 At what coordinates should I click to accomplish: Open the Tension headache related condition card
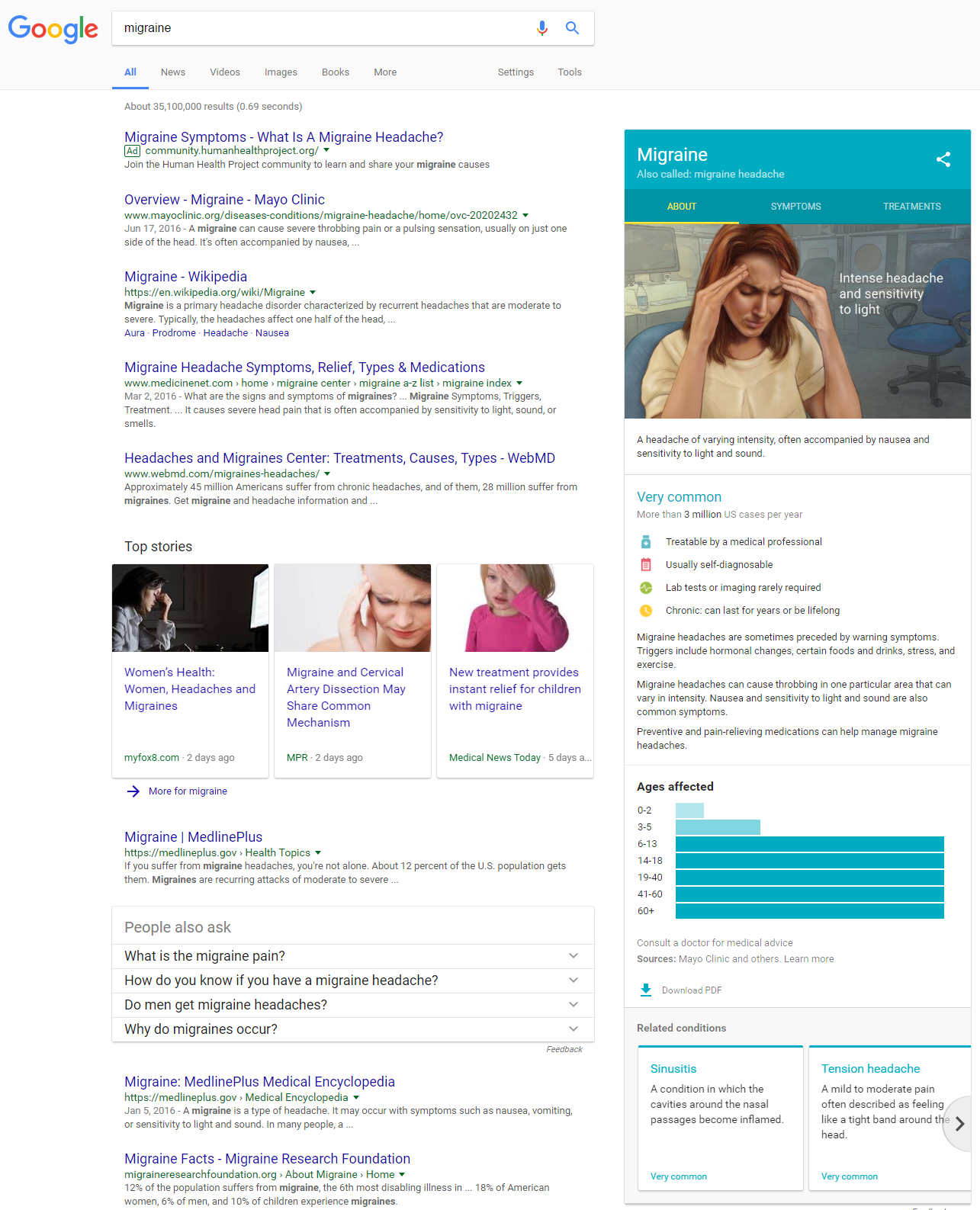889,1118
